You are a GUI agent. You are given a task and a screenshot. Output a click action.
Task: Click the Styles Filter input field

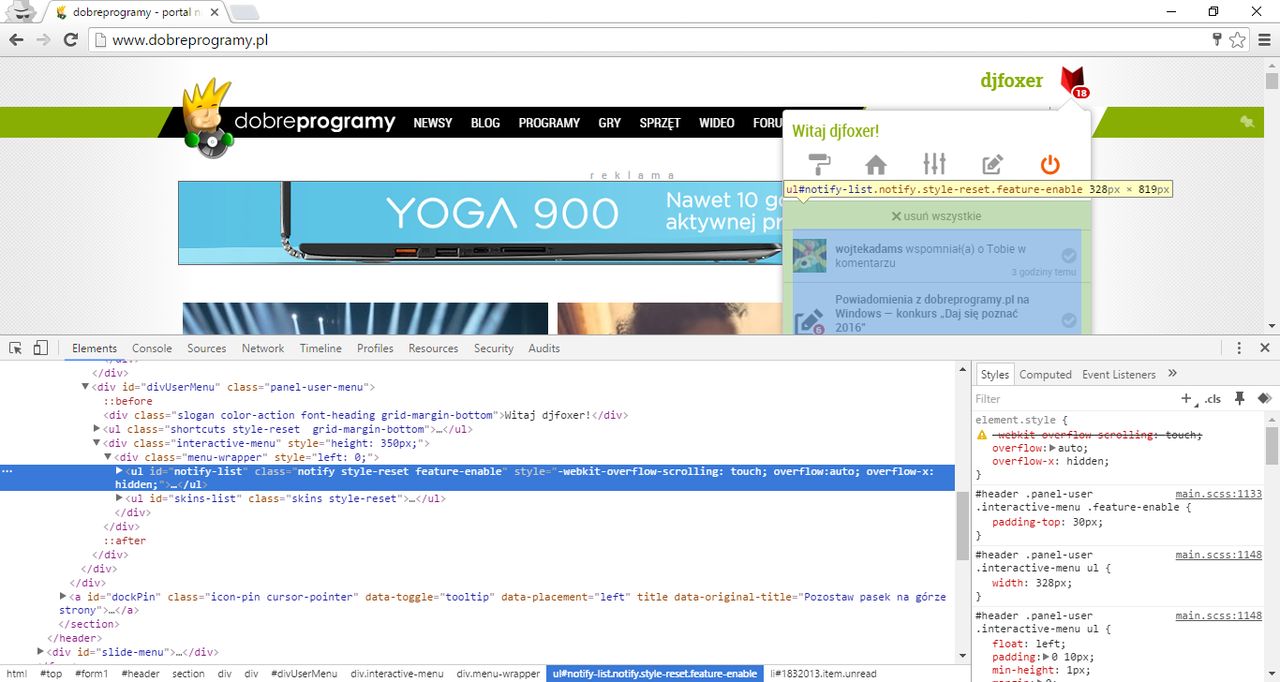[1075, 399]
